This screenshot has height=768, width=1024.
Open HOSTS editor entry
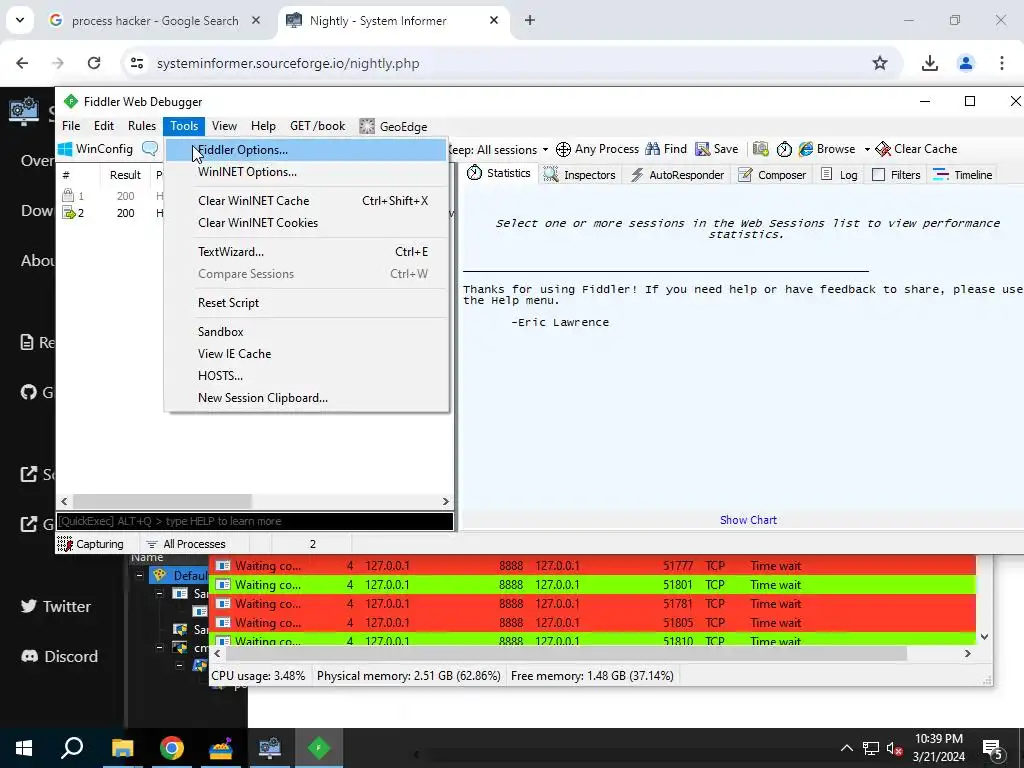pyautogui.click(x=306, y=376)
